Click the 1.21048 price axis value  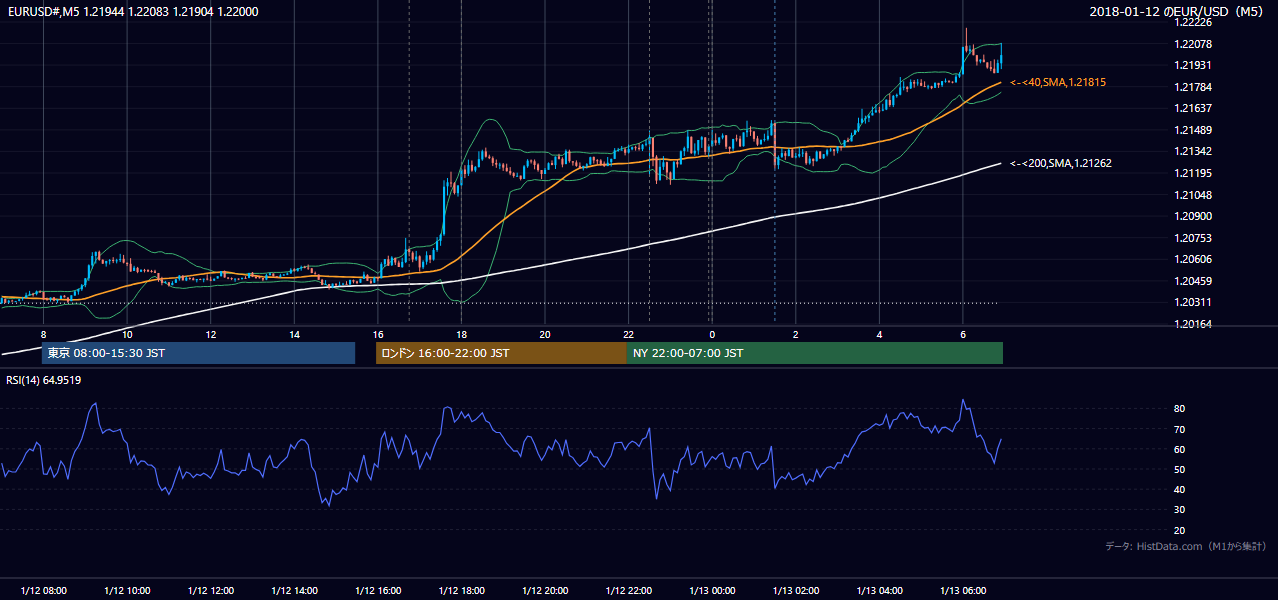[1193, 195]
